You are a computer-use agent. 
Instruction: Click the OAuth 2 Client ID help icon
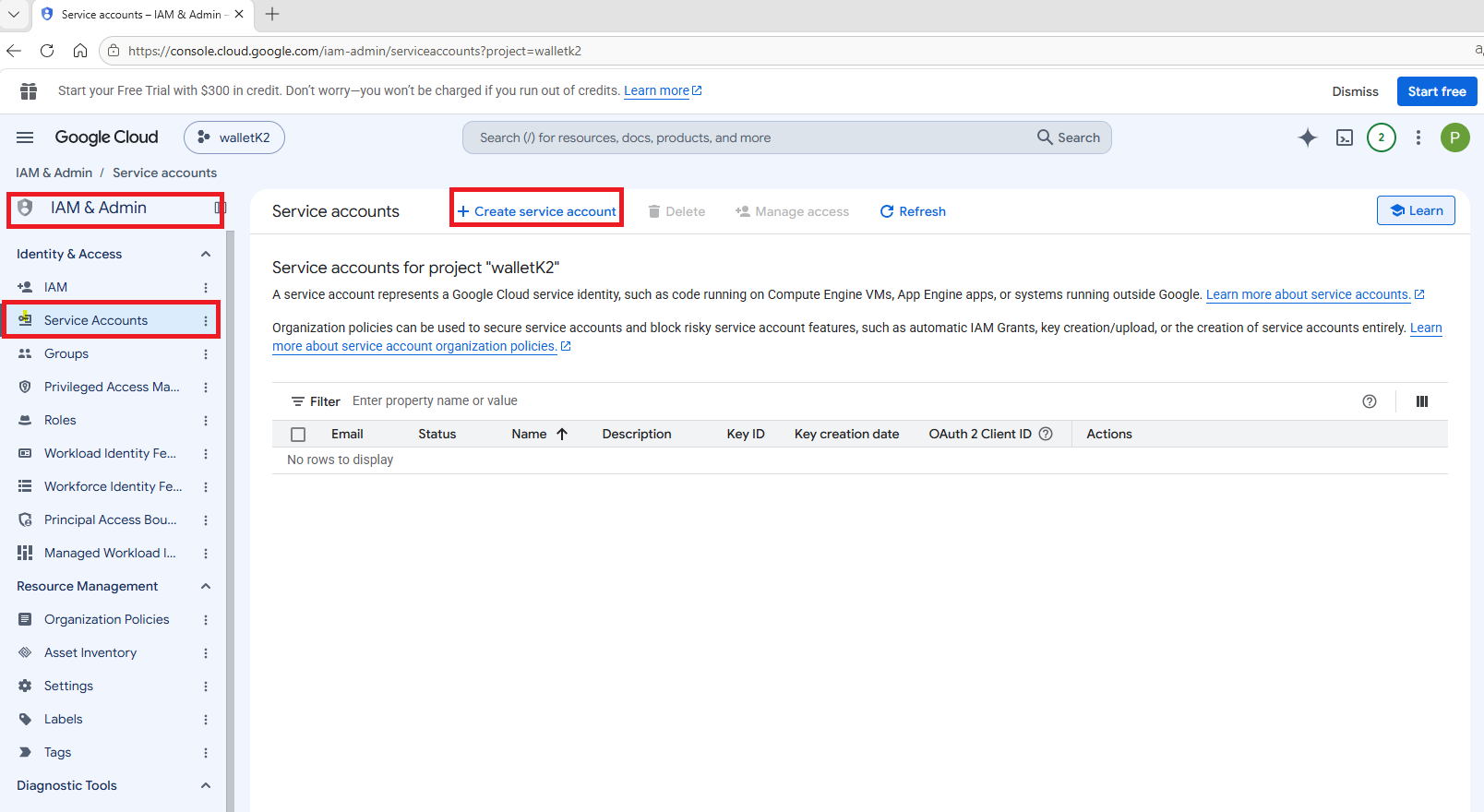[1046, 434]
